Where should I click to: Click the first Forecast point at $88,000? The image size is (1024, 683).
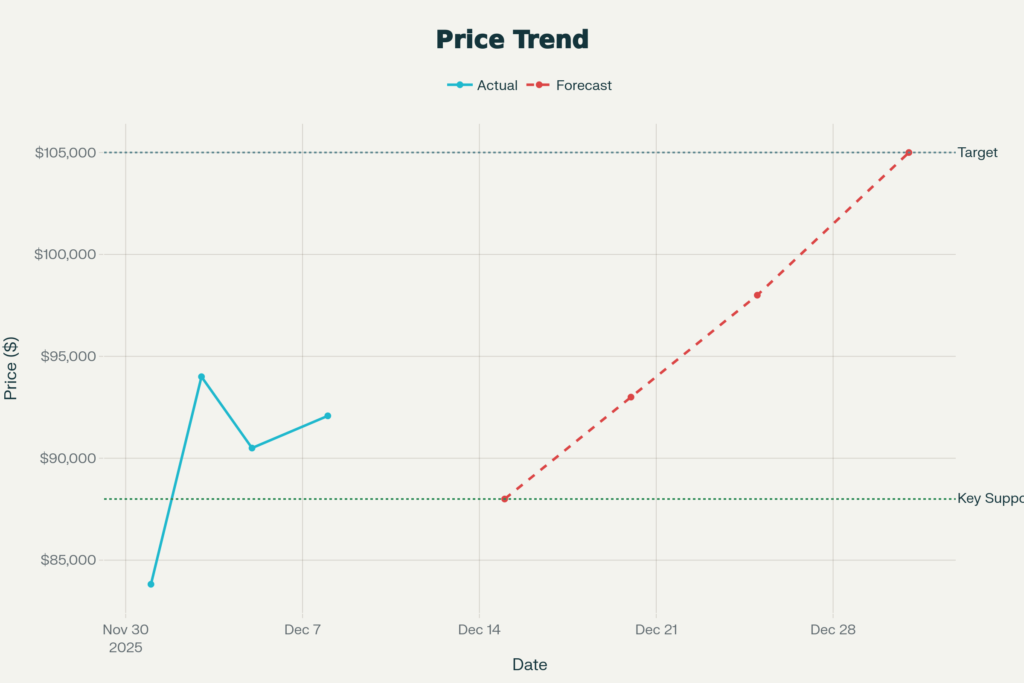pos(505,499)
